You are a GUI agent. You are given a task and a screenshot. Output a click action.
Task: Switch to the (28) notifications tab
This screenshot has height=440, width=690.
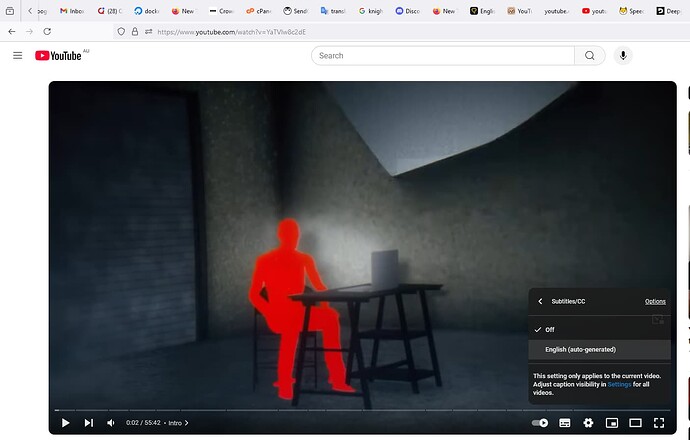click(110, 11)
